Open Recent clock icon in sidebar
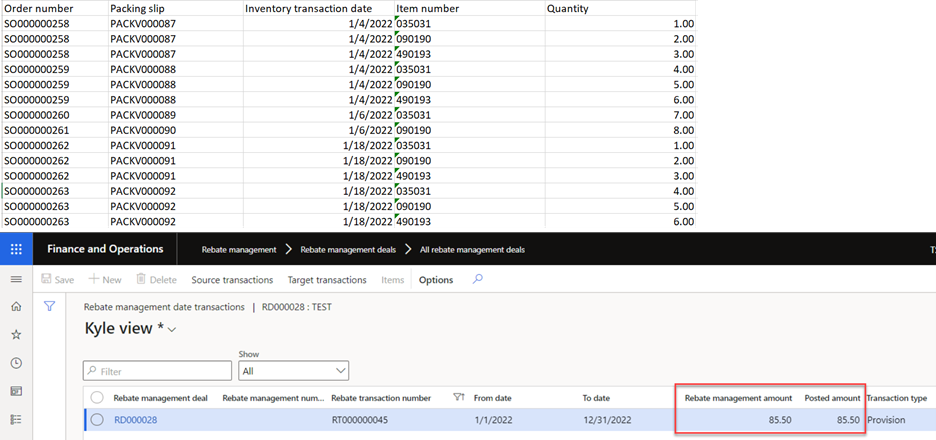This screenshot has width=936, height=440. (x=16, y=363)
